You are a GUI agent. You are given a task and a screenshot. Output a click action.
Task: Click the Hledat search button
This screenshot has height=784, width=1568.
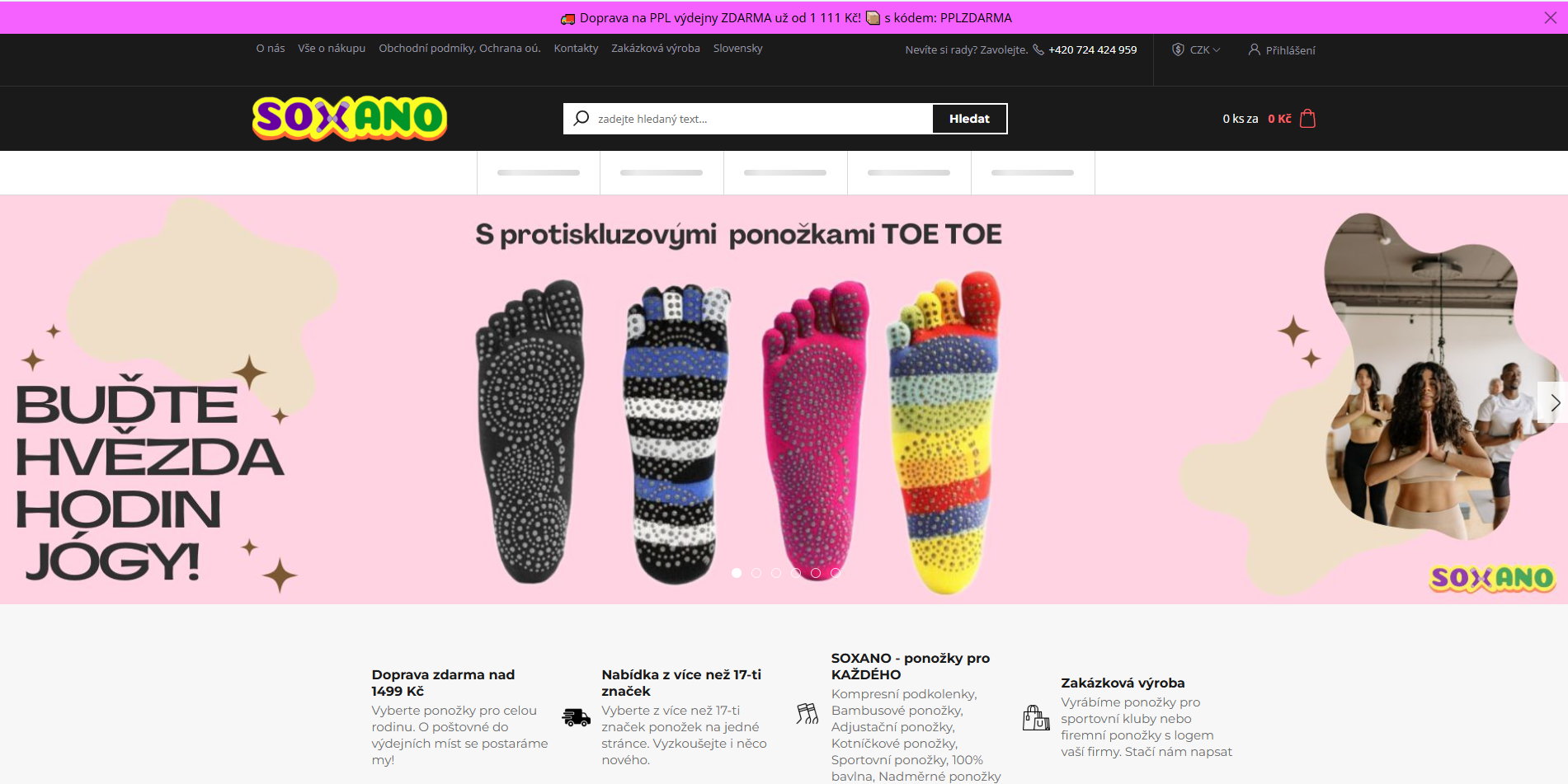click(x=969, y=119)
